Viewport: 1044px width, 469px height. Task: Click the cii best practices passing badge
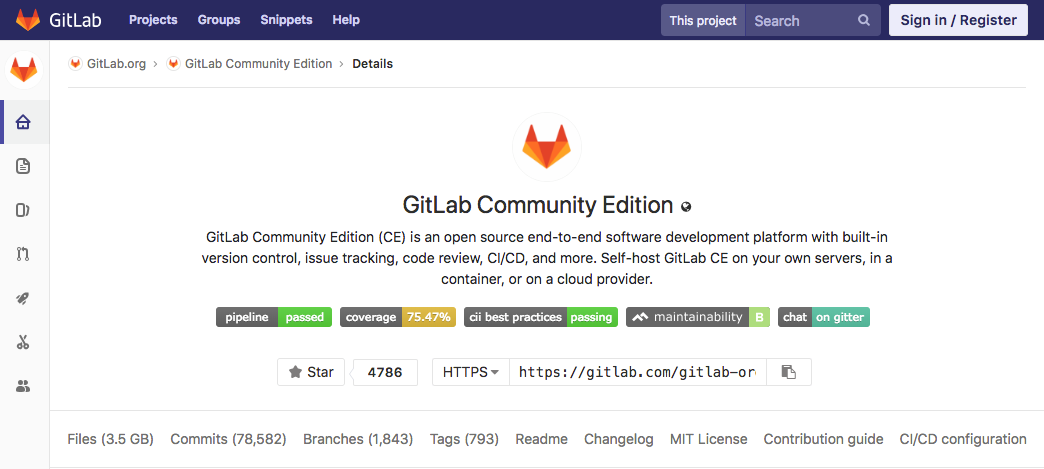[x=541, y=317]
